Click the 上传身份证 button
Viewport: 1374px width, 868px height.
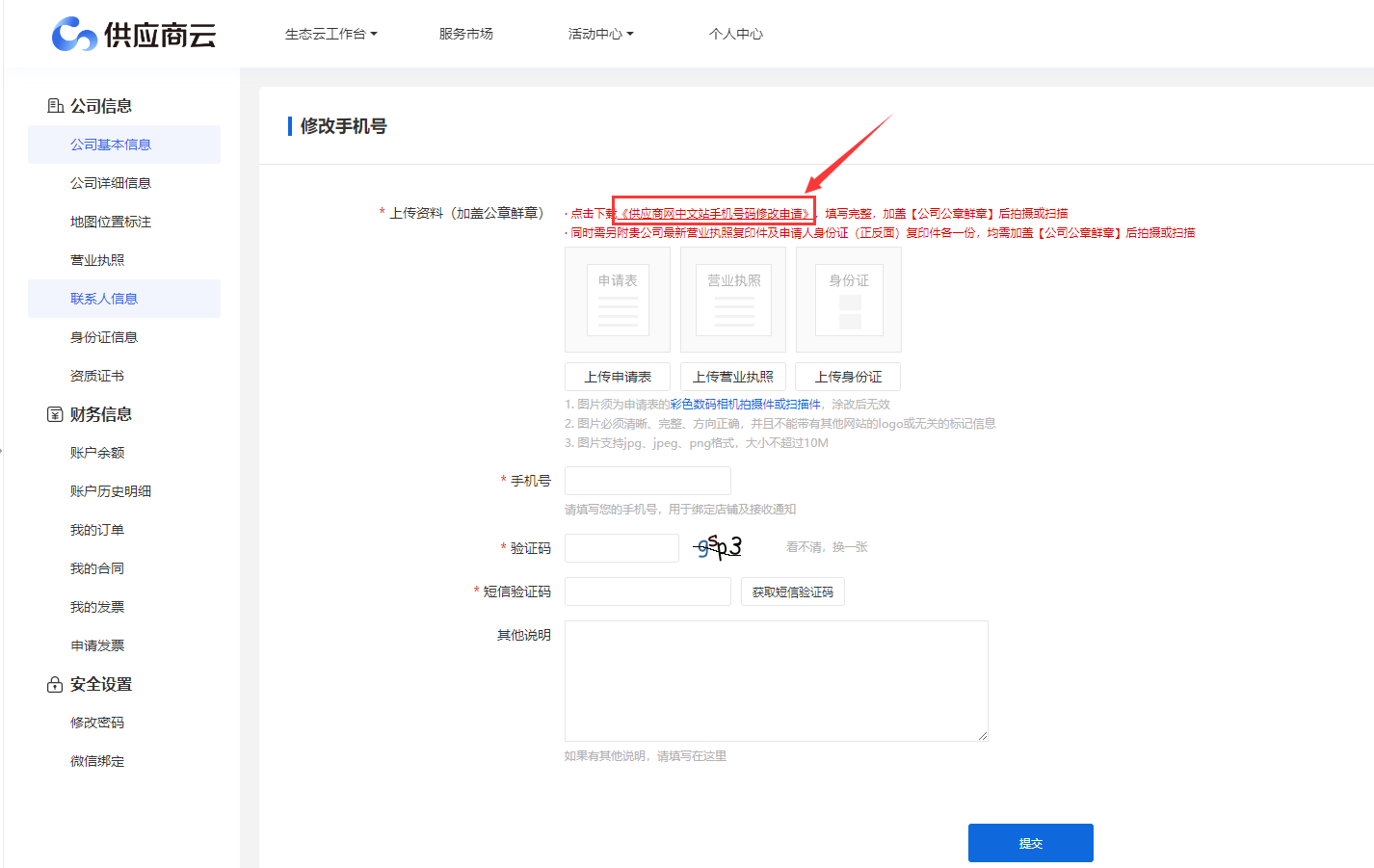point(849,377)
